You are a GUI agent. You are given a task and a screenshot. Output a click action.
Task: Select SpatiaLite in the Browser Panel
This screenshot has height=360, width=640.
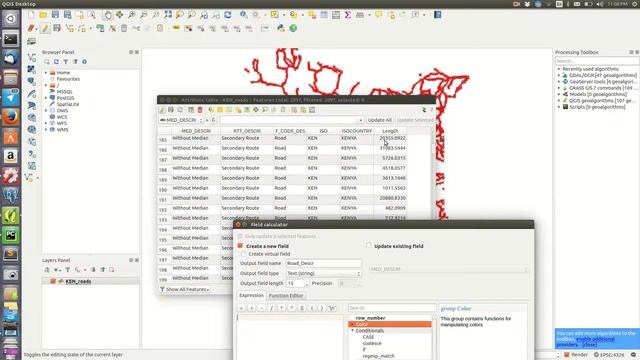click(x=67, y=104)
